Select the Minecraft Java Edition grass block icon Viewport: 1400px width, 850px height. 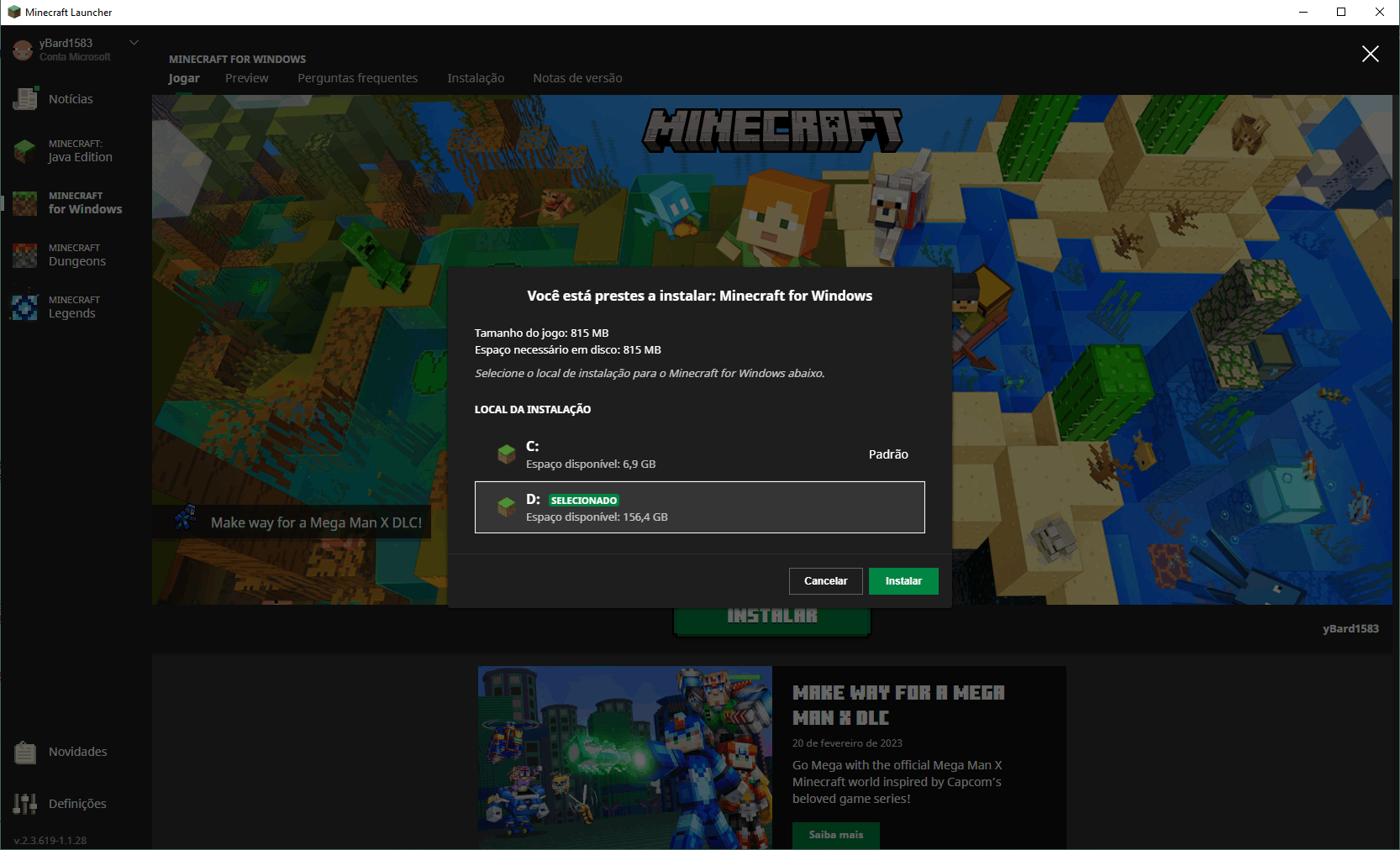(25, 151)
